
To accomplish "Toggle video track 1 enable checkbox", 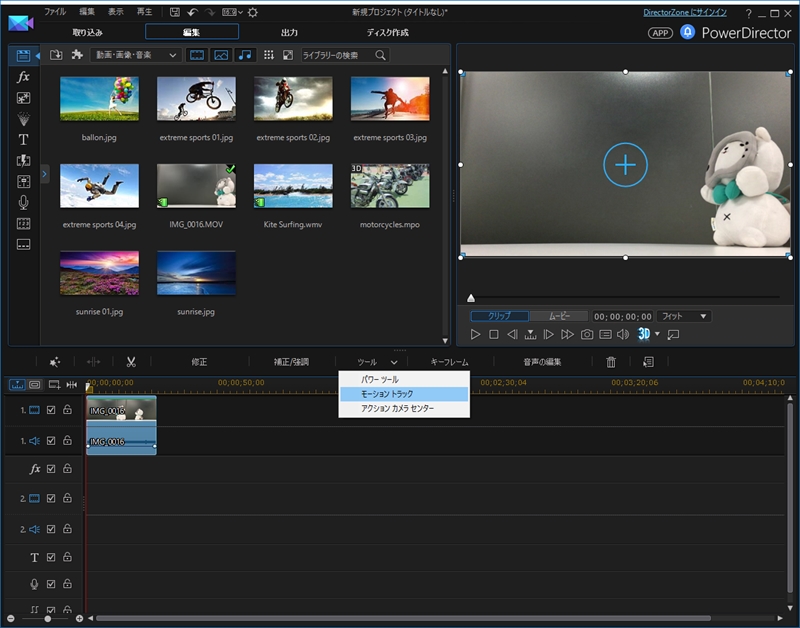I will (51, 410).
